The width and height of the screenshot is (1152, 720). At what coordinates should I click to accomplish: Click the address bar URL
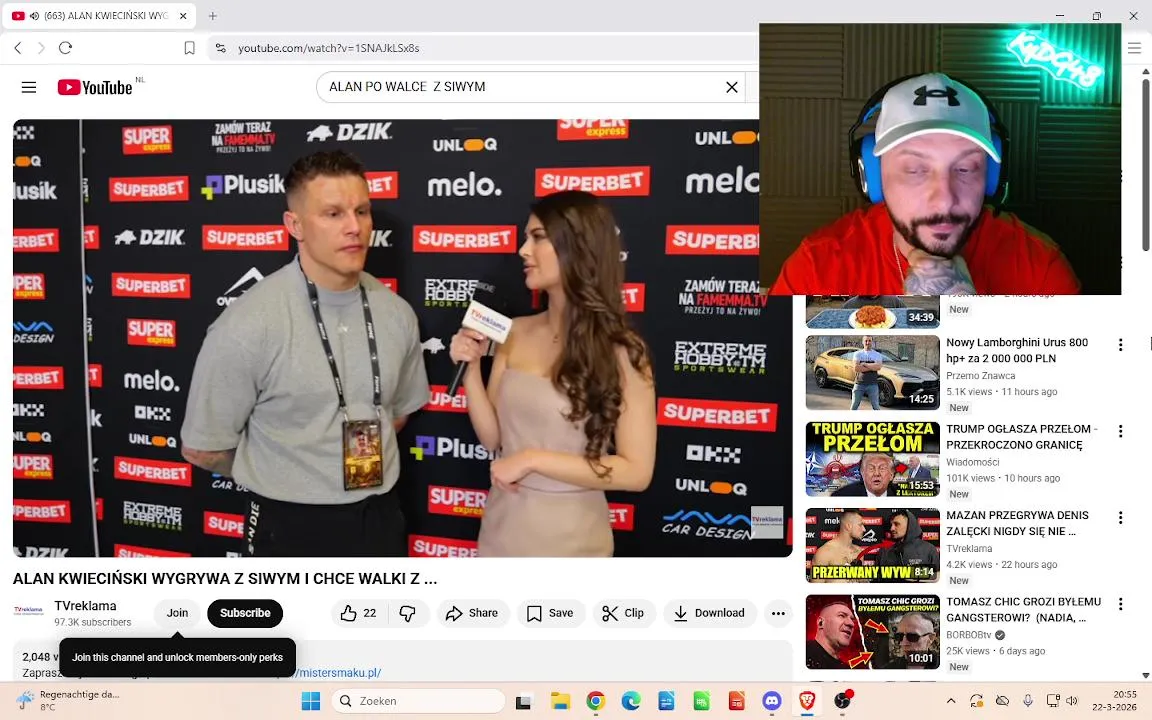(328, 48)
